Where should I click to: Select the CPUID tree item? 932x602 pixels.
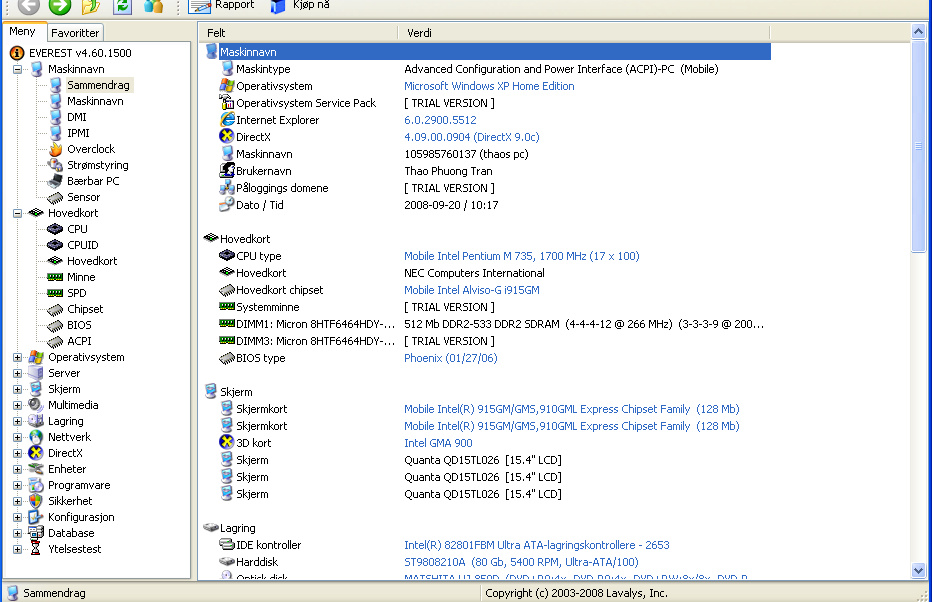tap(82, 245)
